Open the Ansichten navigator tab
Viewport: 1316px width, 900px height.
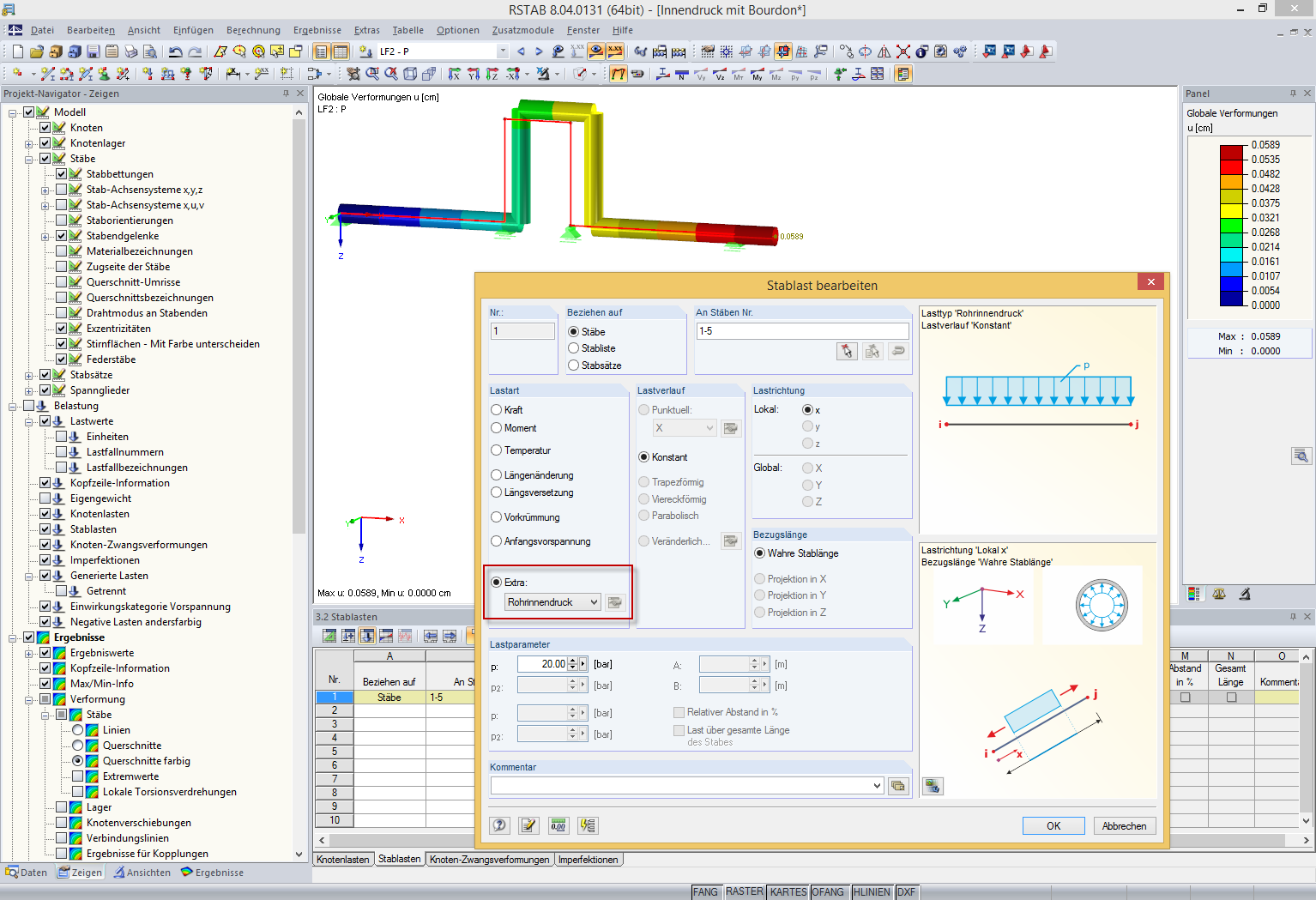pos(142,873)
